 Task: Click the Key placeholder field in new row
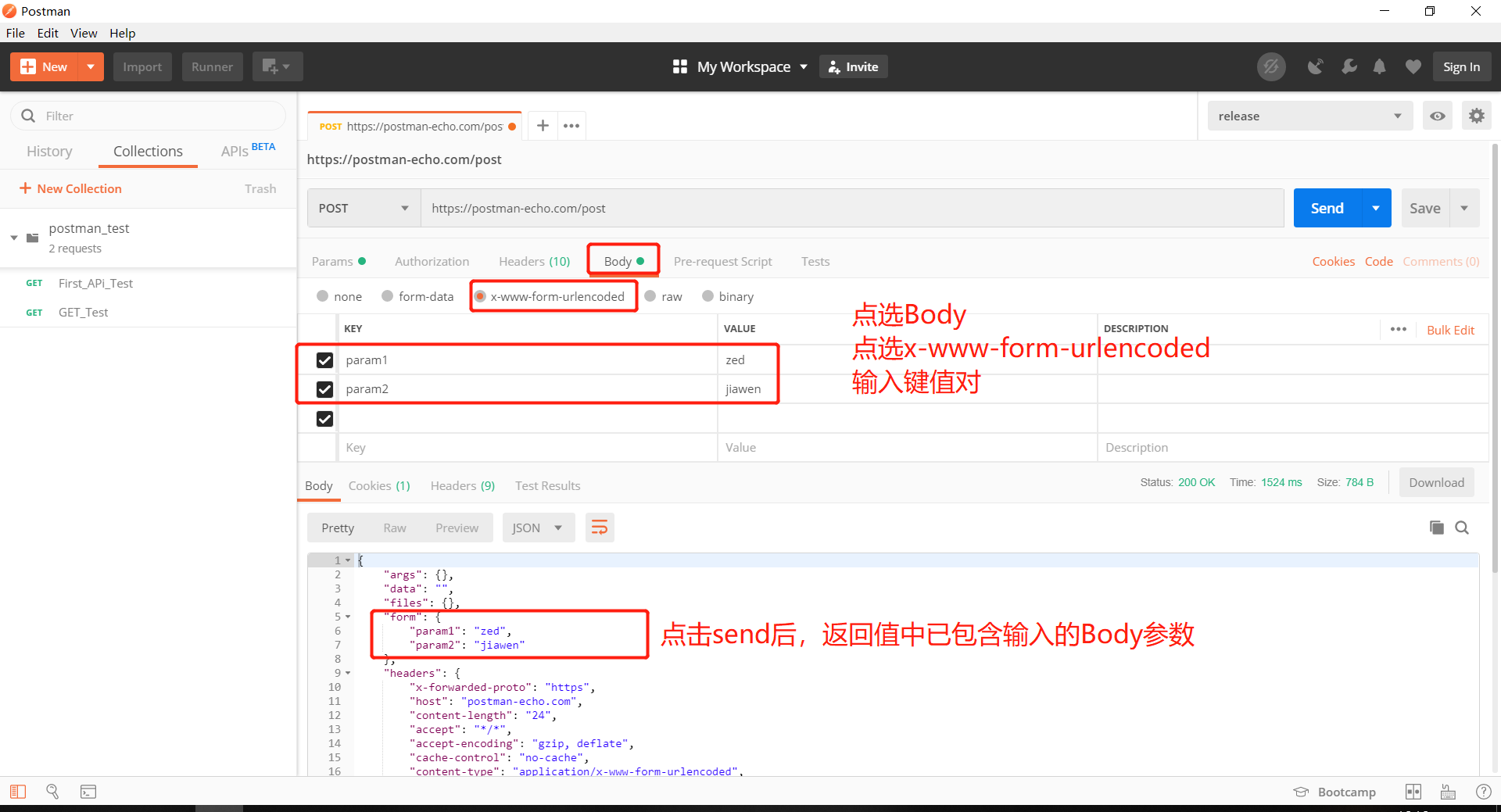point(528,447)
